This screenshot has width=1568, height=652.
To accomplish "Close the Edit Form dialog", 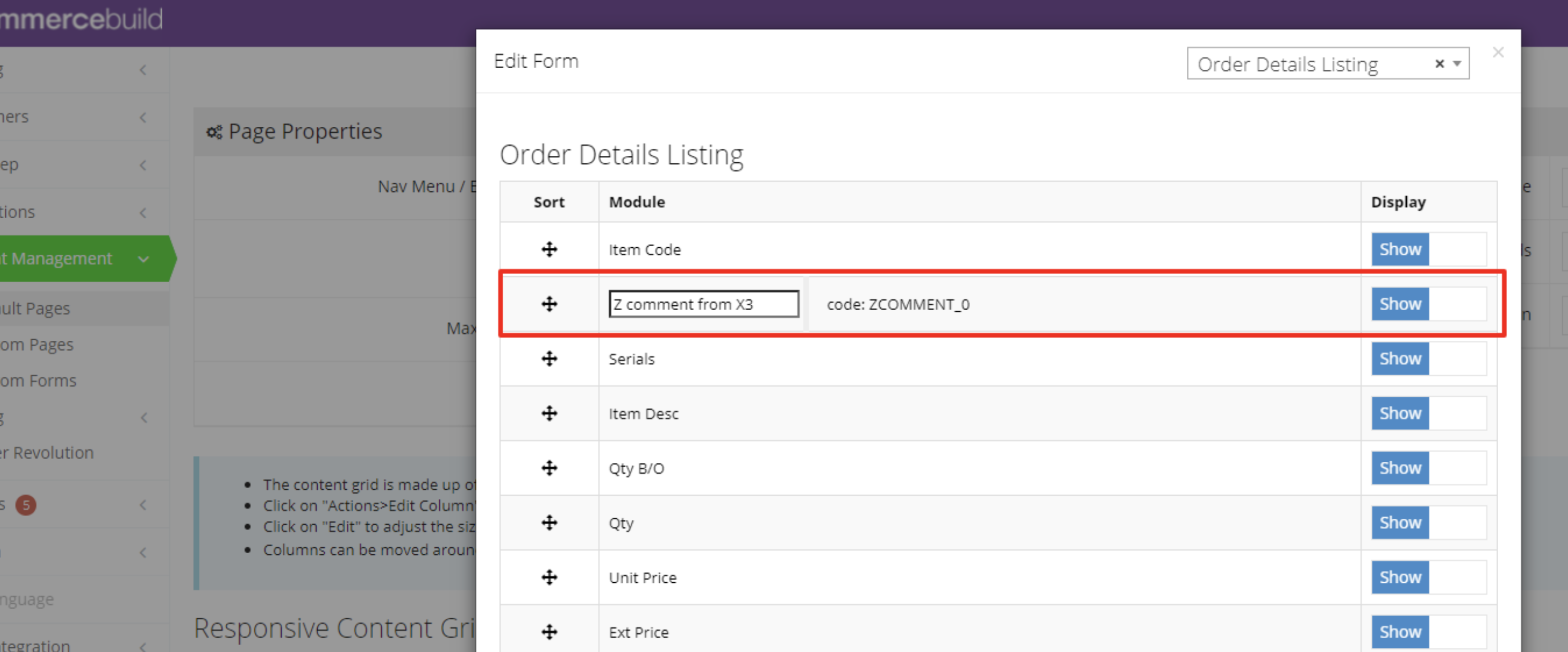I will click(x=1498, y=53).
